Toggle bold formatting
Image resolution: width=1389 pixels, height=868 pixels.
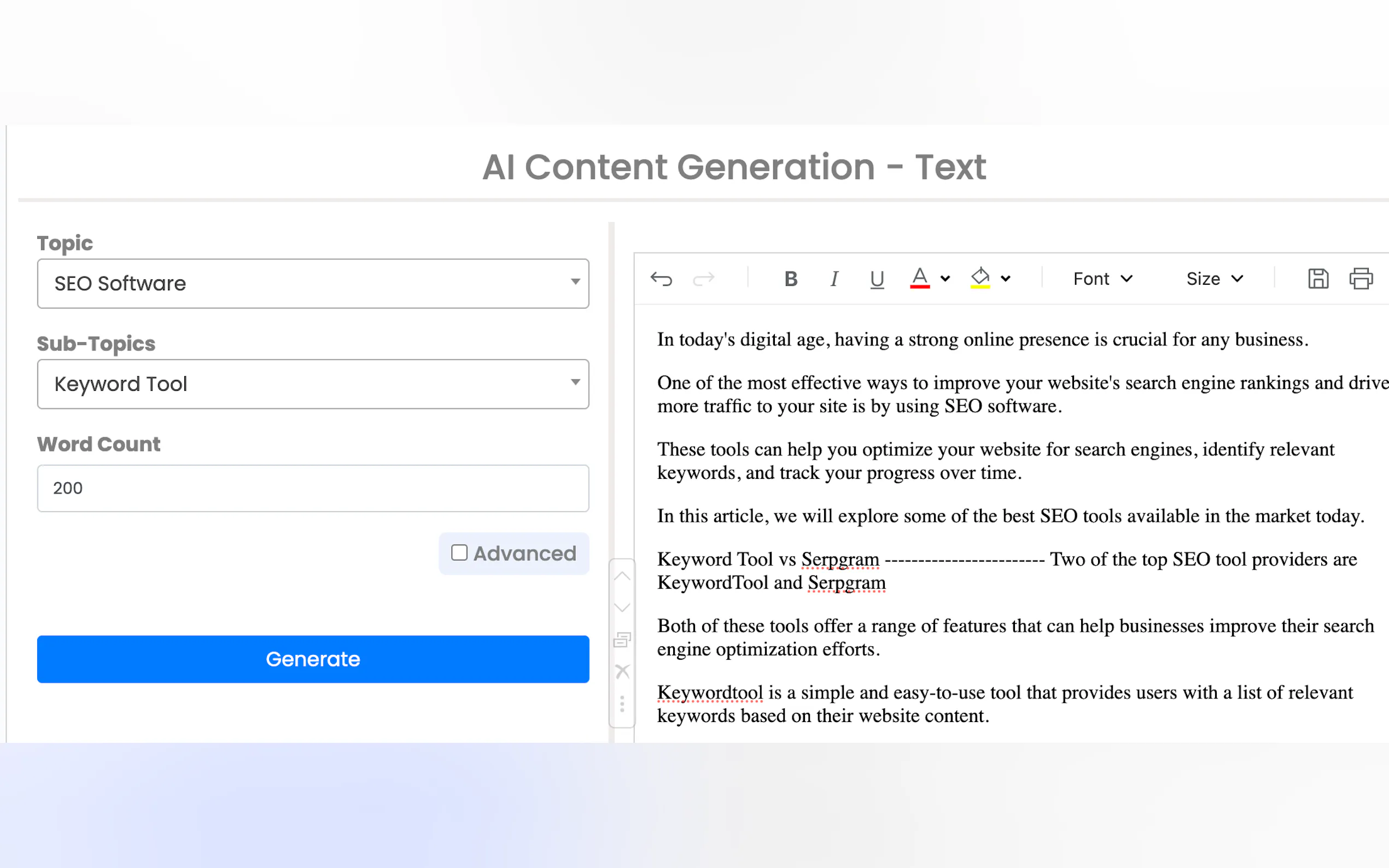[x=791, y=279]
